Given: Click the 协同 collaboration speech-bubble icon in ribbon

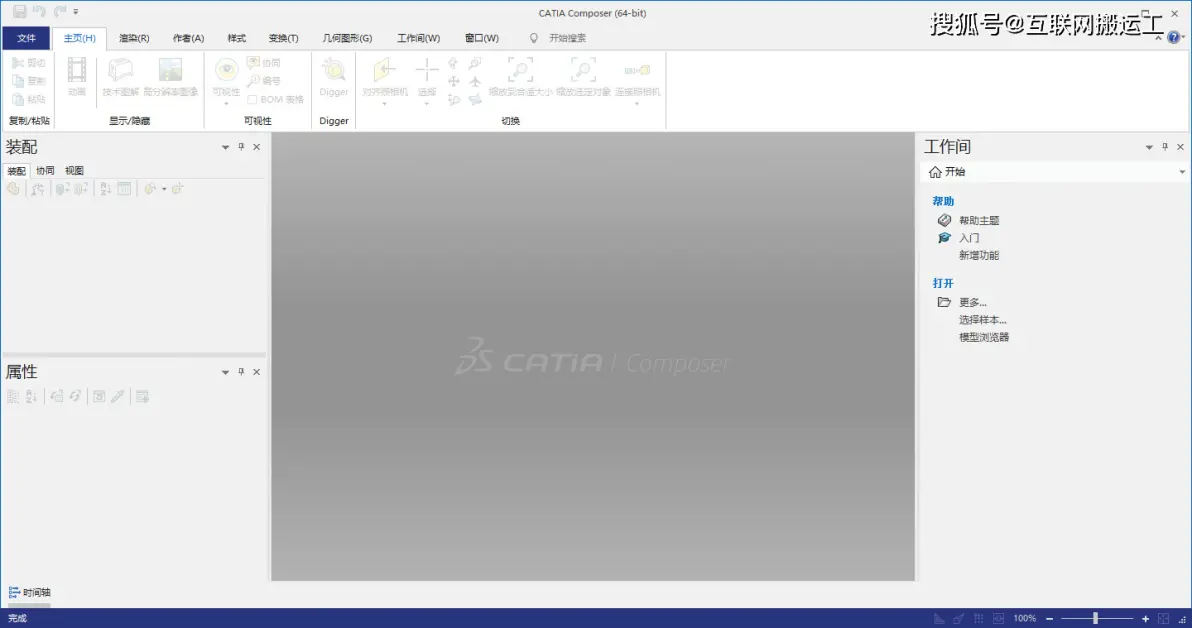Looking at the screenshot, I should (253, 62).
